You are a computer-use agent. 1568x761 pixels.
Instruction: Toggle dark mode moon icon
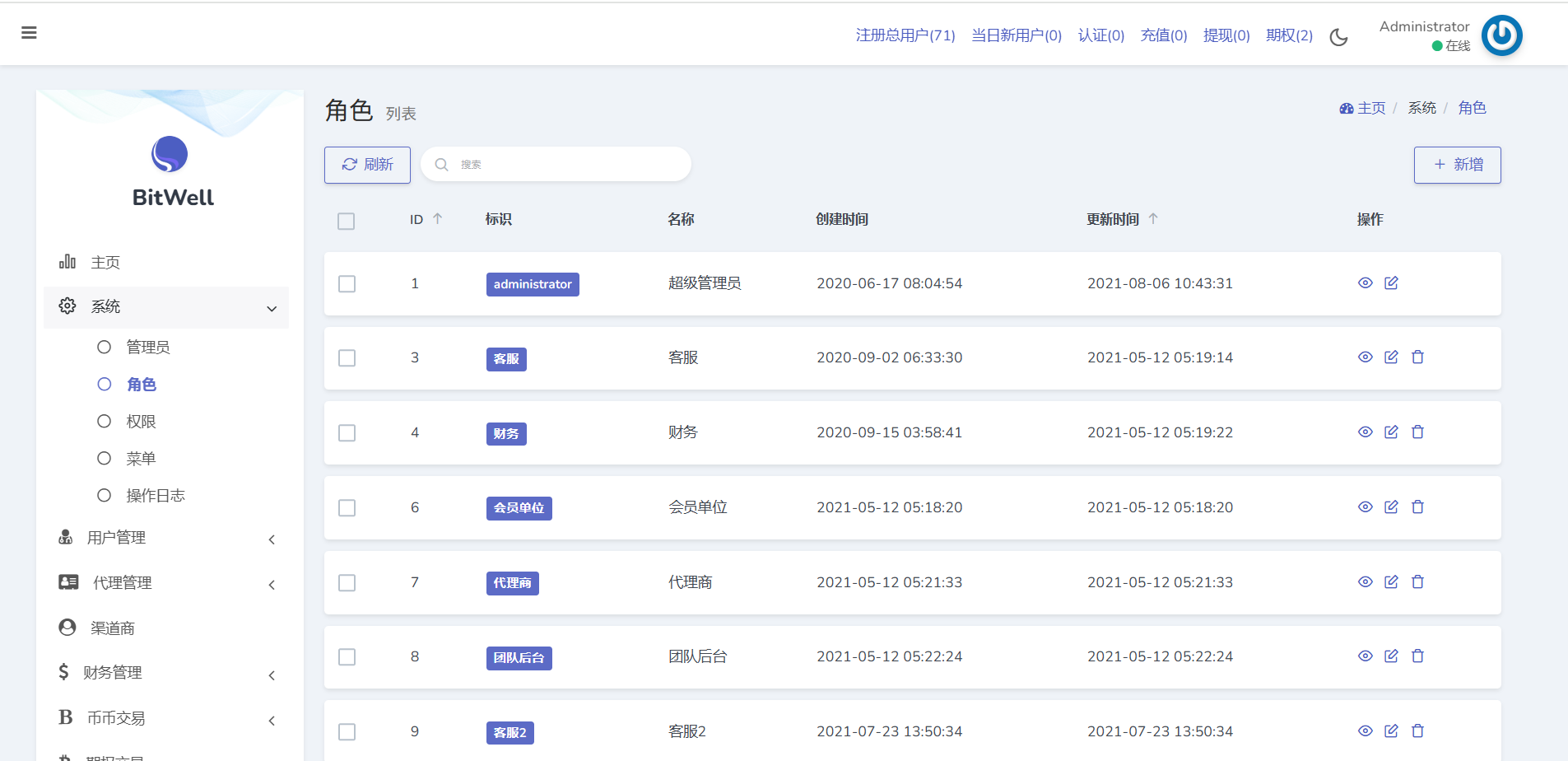coord(1338,37)
